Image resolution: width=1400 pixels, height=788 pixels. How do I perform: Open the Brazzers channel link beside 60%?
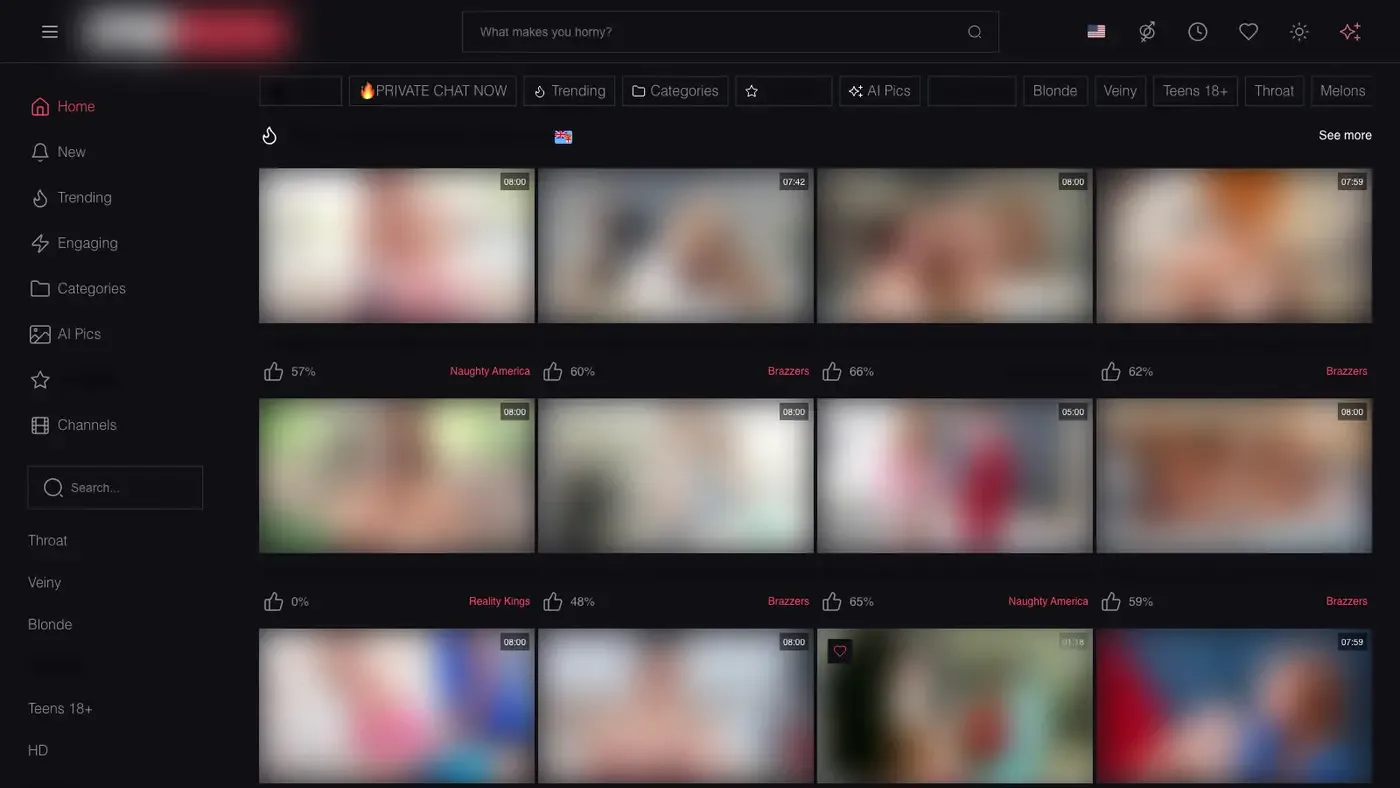coord(788,371)
